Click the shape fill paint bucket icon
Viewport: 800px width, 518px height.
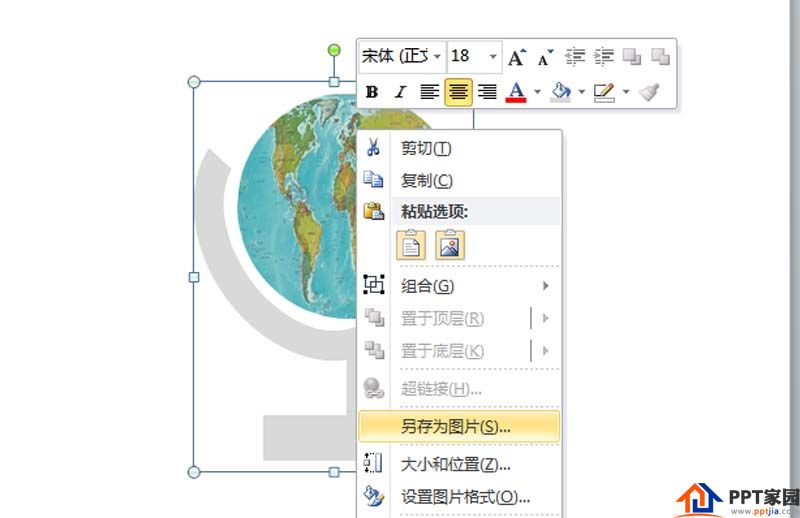click(560, 92)
